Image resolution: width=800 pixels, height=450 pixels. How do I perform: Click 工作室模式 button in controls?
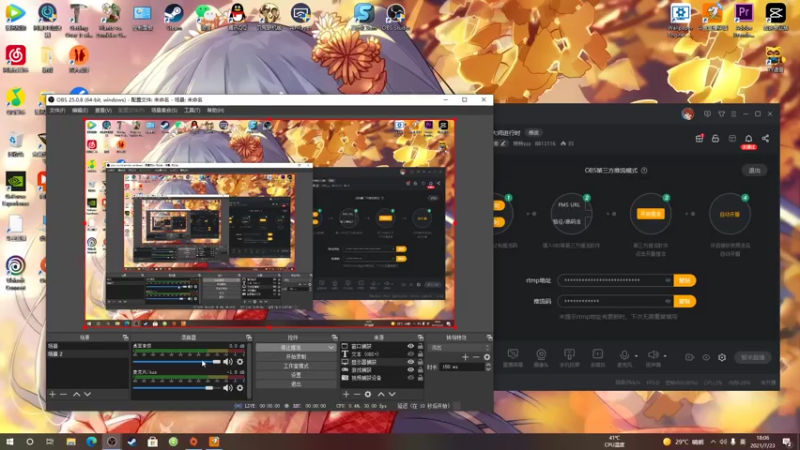pos(296,366)
